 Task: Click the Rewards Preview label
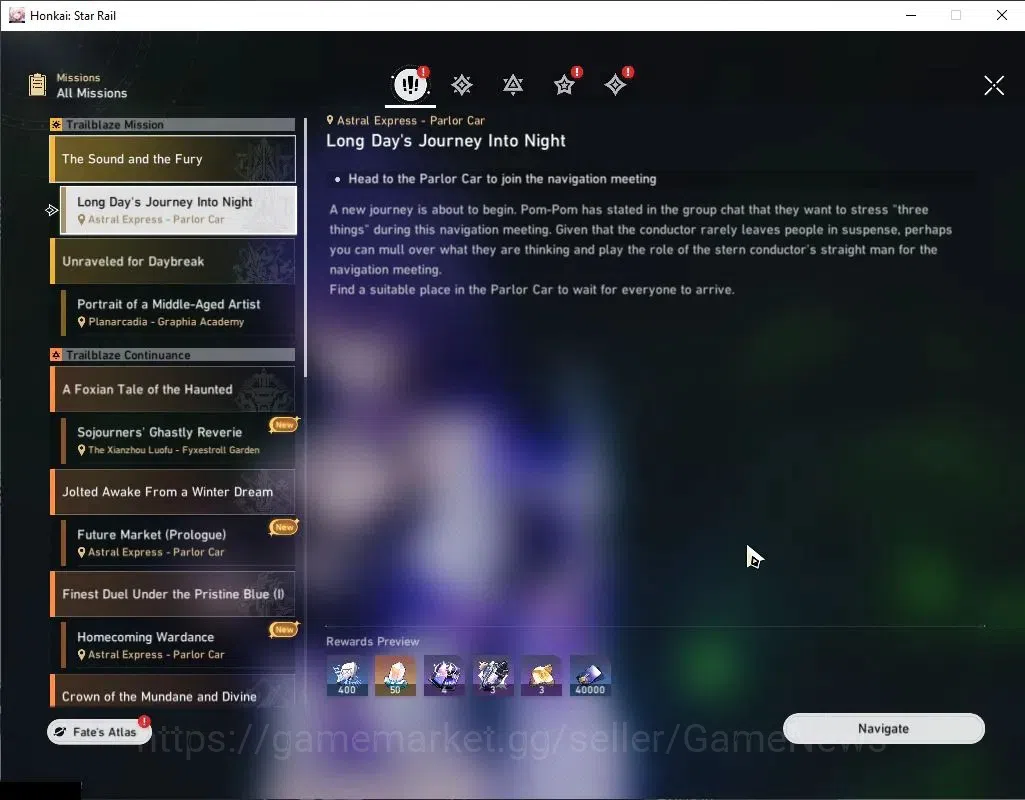tap(373, 641)
